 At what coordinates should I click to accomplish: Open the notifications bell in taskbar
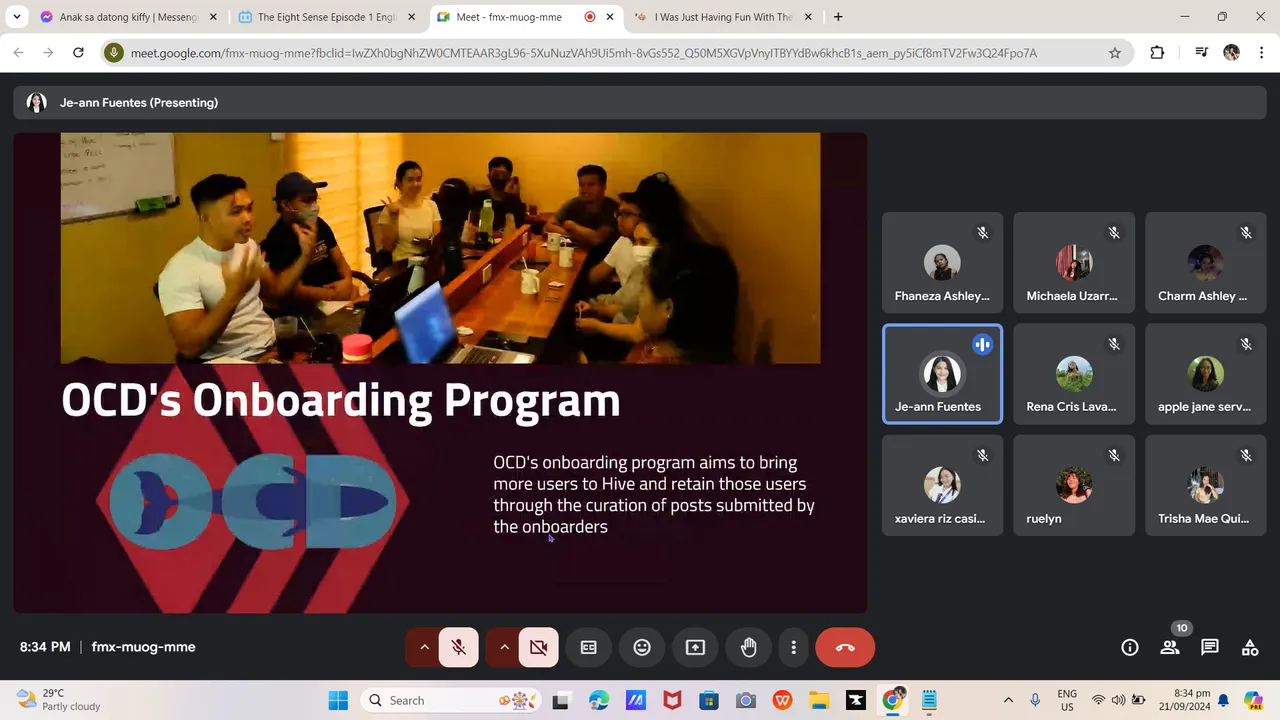pyautogui.click(x=1223, y=700)
